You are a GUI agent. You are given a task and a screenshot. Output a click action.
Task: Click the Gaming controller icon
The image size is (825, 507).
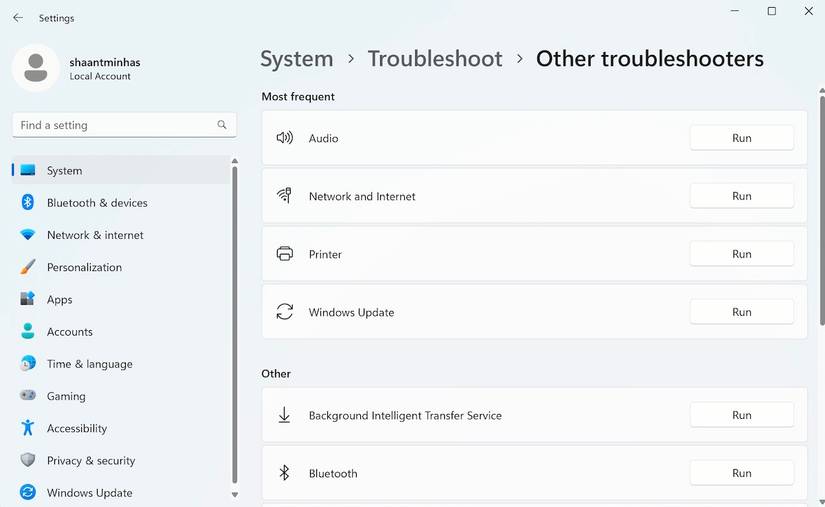pyautogui.click(x=28, y=395)
